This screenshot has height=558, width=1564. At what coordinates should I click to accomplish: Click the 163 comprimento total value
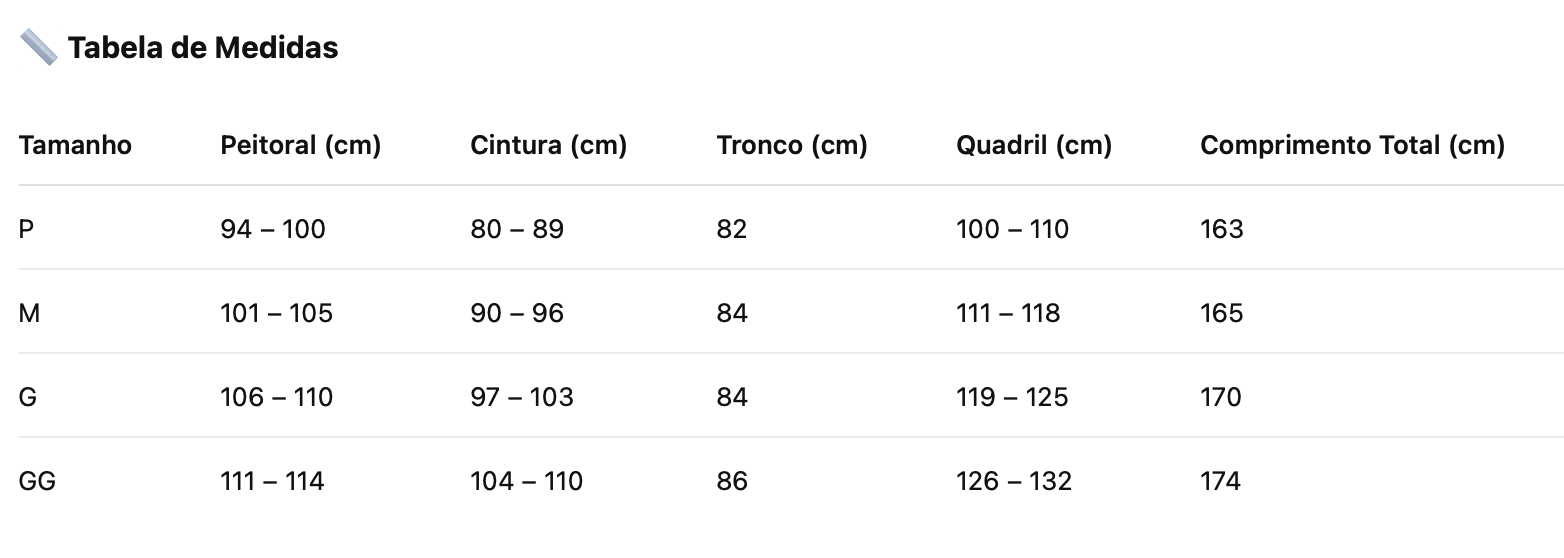[x=1221, y=229]
